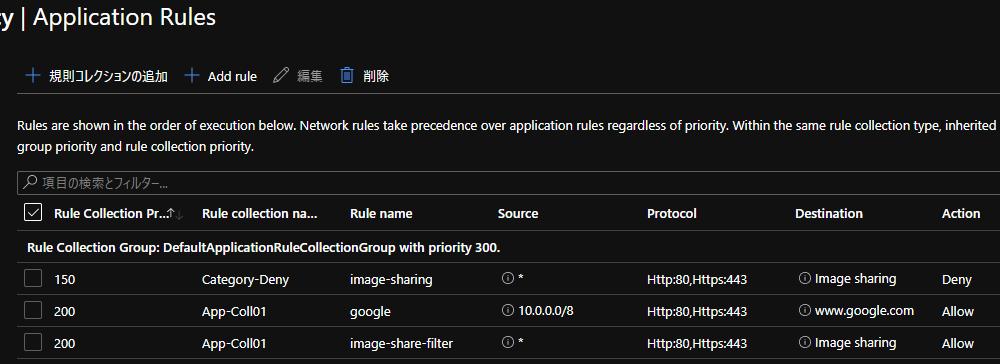This screenshot has width=1000, height=364.
Task: Click Allow action in google row
Action: click(958, 311)
